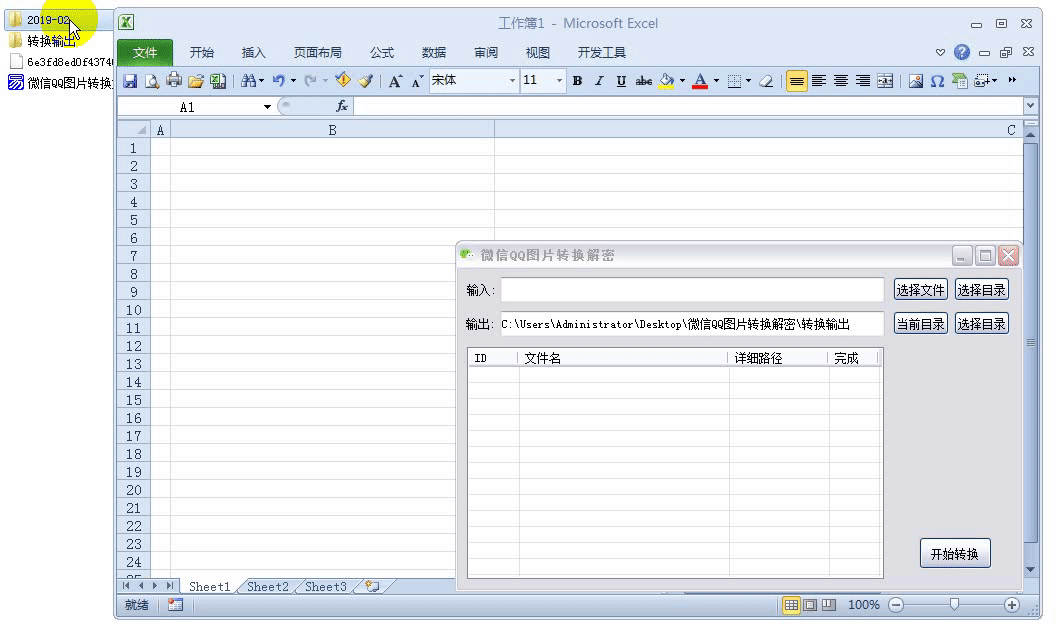This screenshot has height=628, width=1056.
Task: Switch to the 插入 ribbon tab
Action: pos(253,53)
